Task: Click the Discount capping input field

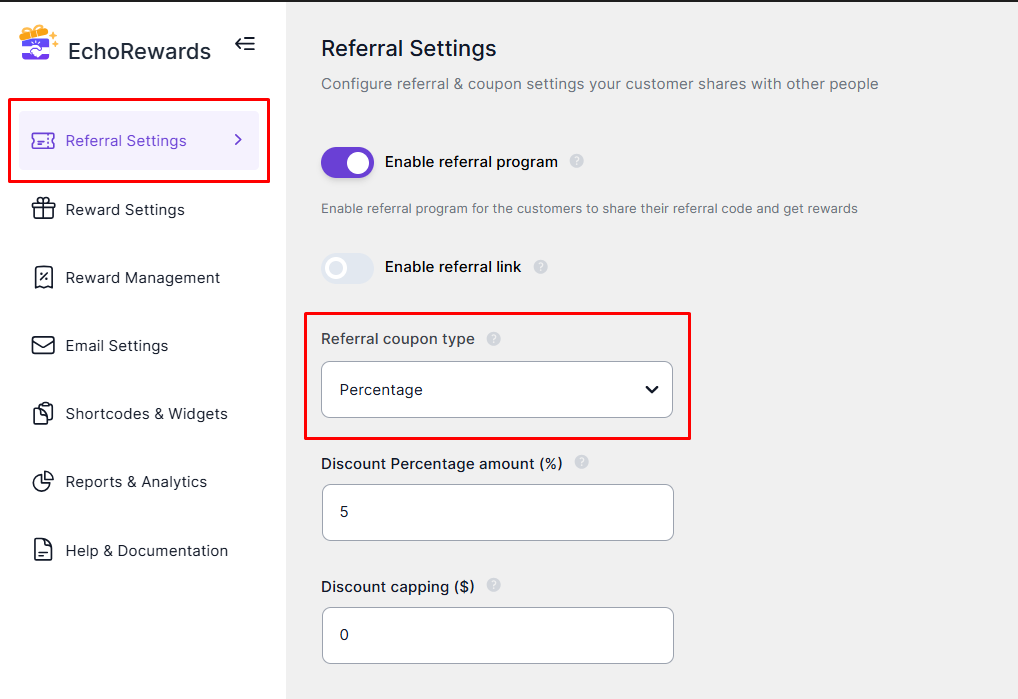Action: pos(497,635)
